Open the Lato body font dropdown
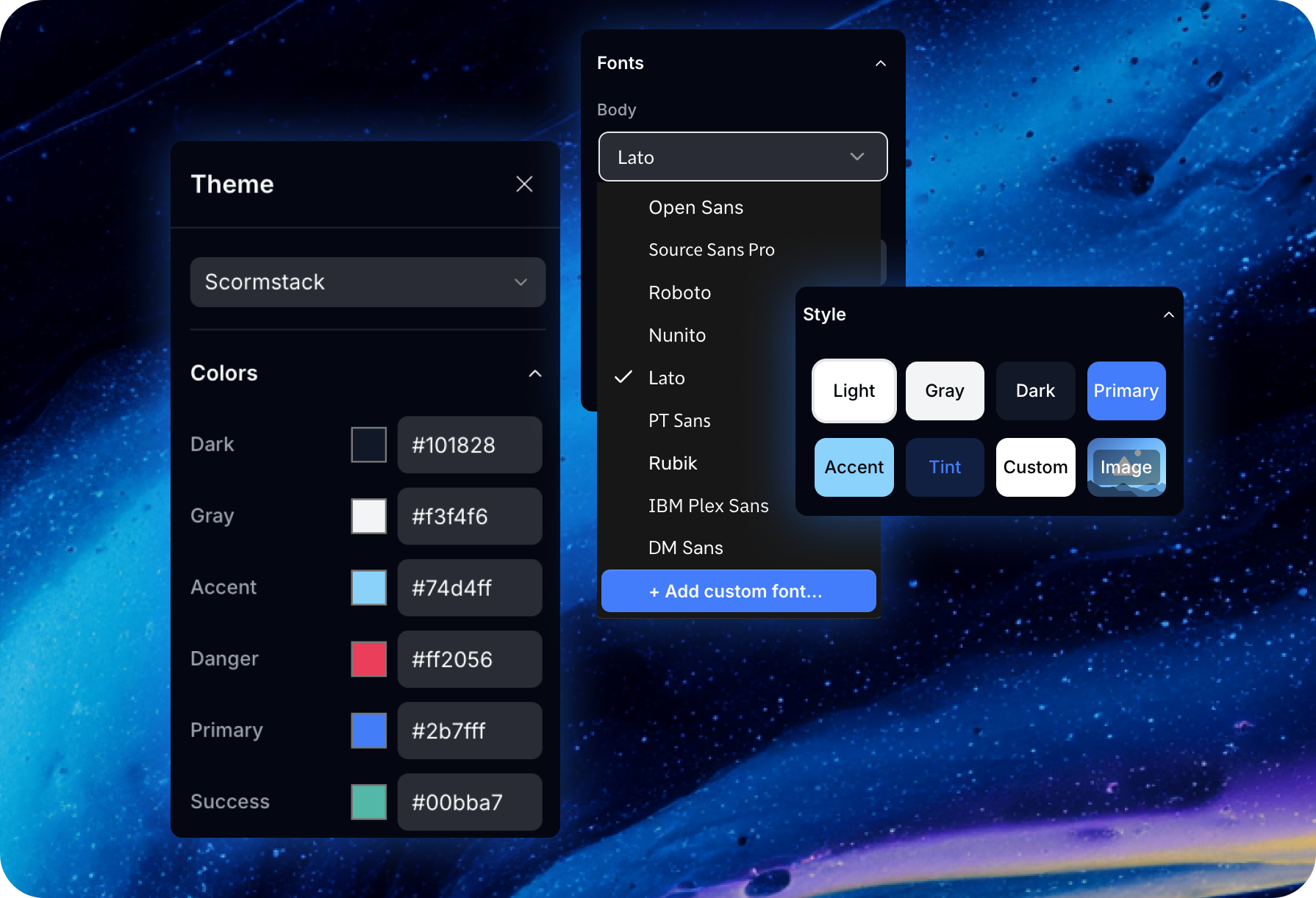 [x=743, y=157]
